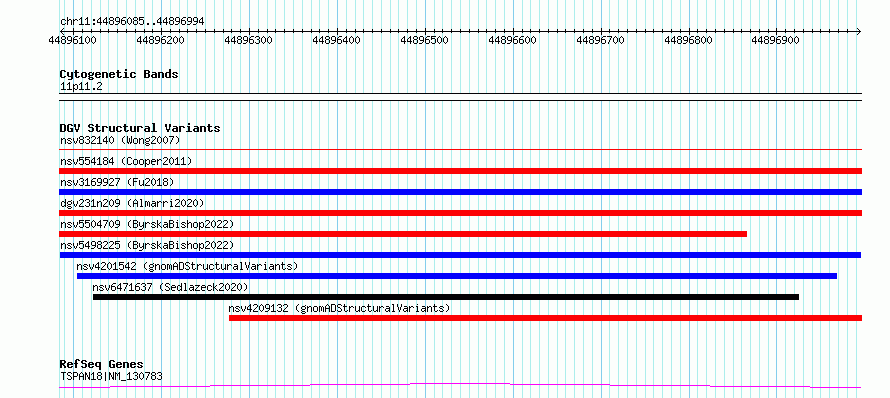This screenshot has height=398, width=890.
Task: Click the blue bar under nsv5498225
Action: coord(460,255)
